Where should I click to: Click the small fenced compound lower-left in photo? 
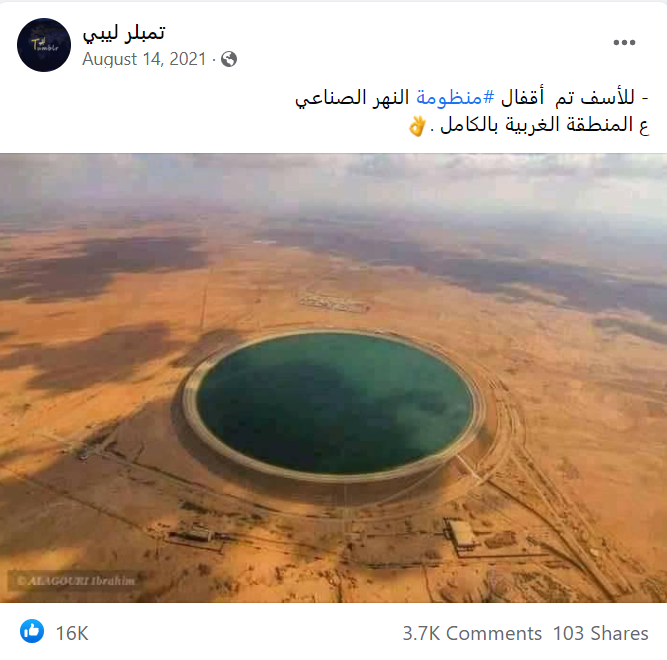195,537
